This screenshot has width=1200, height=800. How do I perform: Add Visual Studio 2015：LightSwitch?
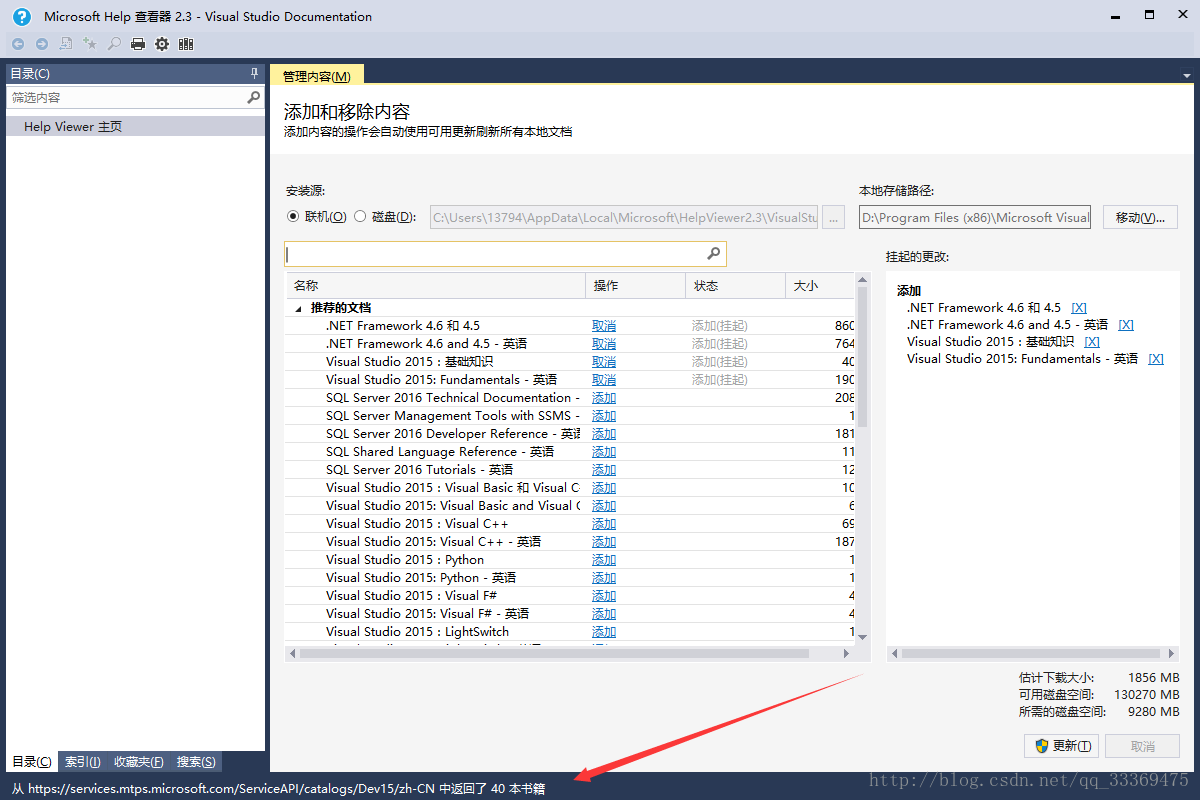pyautogui.click(x=604, y=632)
